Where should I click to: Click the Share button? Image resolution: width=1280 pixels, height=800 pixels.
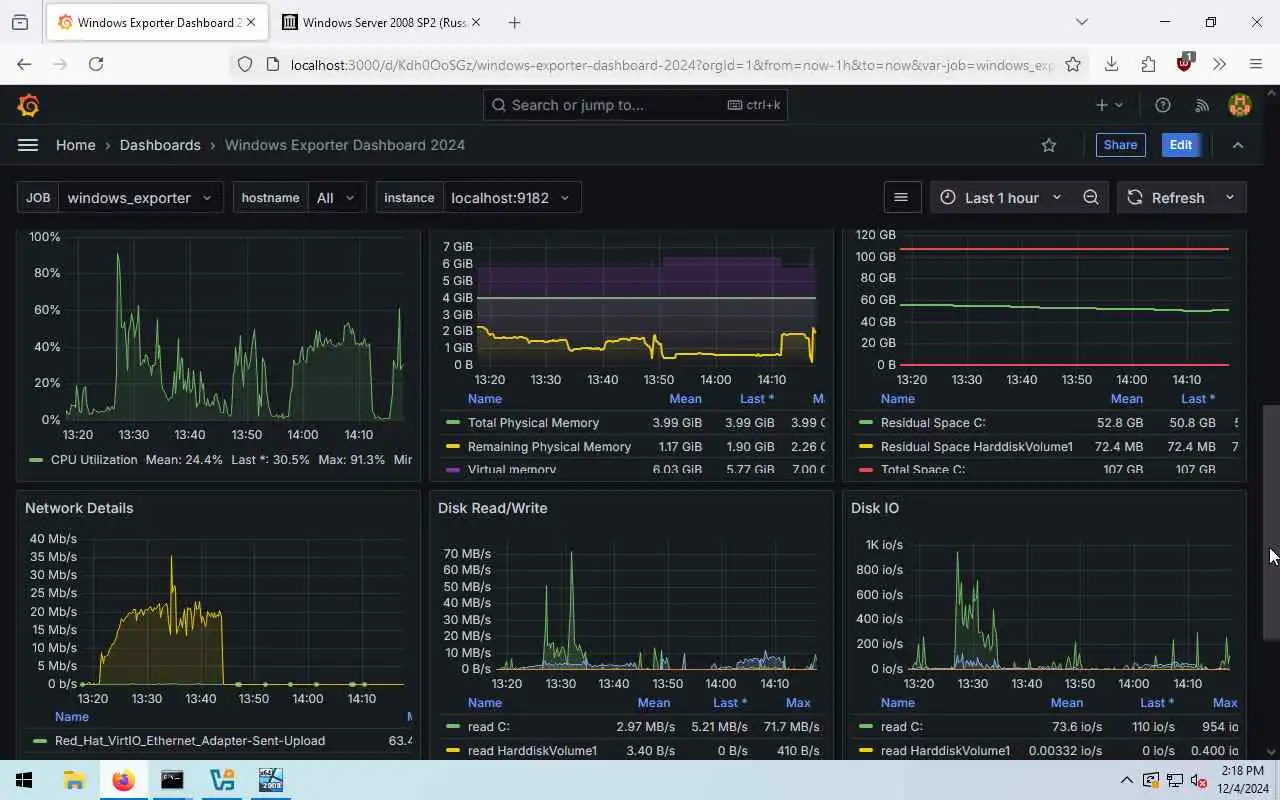[x=1120, y=145]
